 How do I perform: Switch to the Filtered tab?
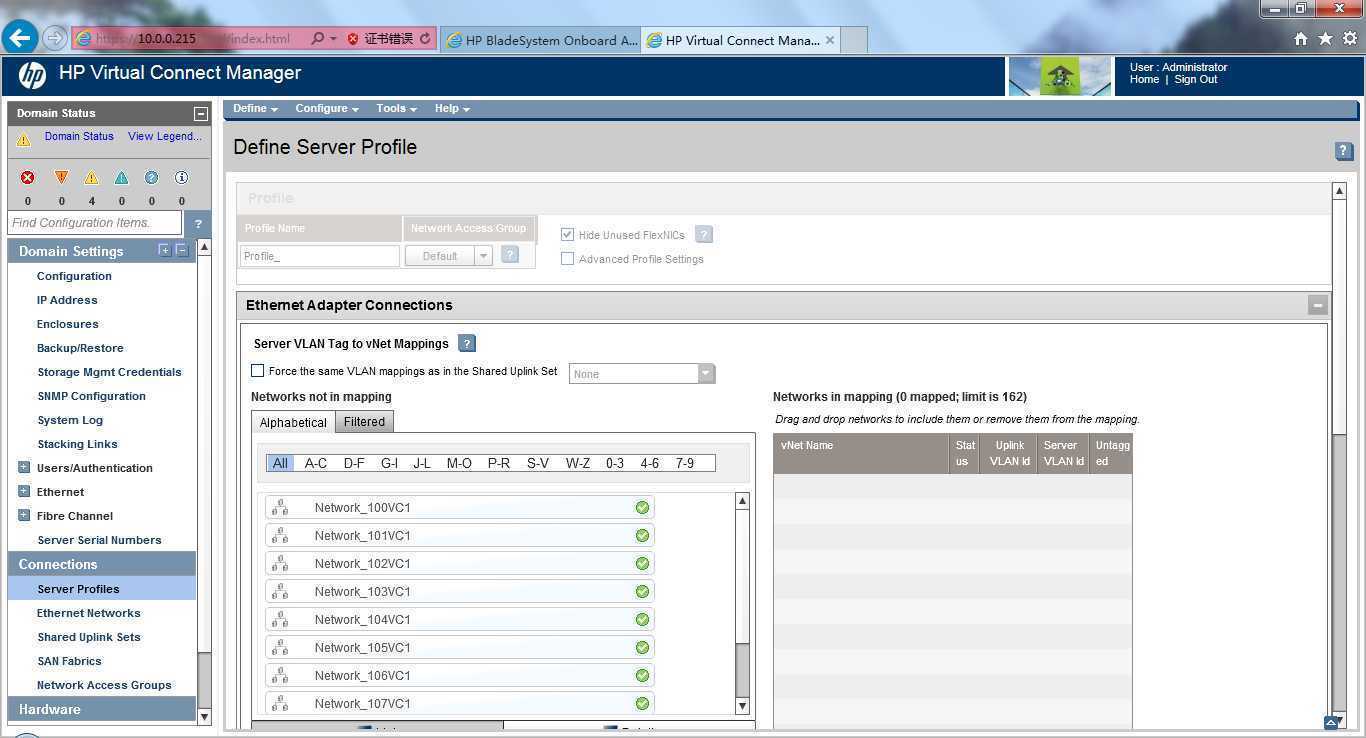(364, 422)
